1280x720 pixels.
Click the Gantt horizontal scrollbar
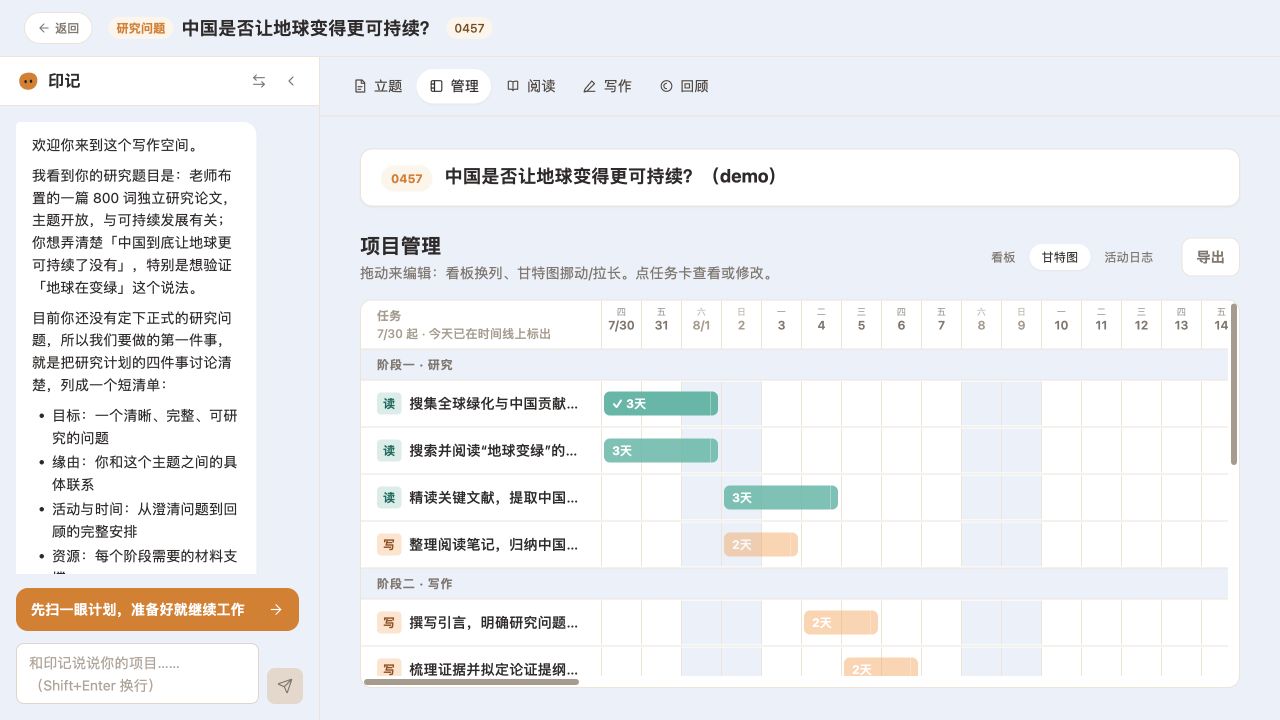(471, 682)
